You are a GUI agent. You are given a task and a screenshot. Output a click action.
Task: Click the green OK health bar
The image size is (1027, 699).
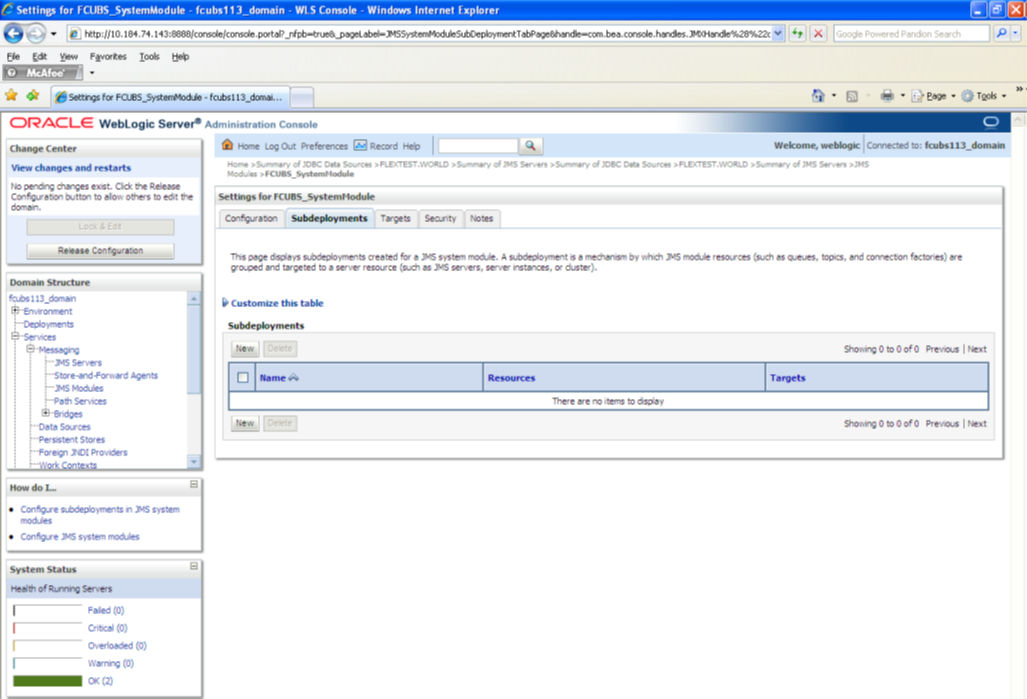click(x=48, y=681)
